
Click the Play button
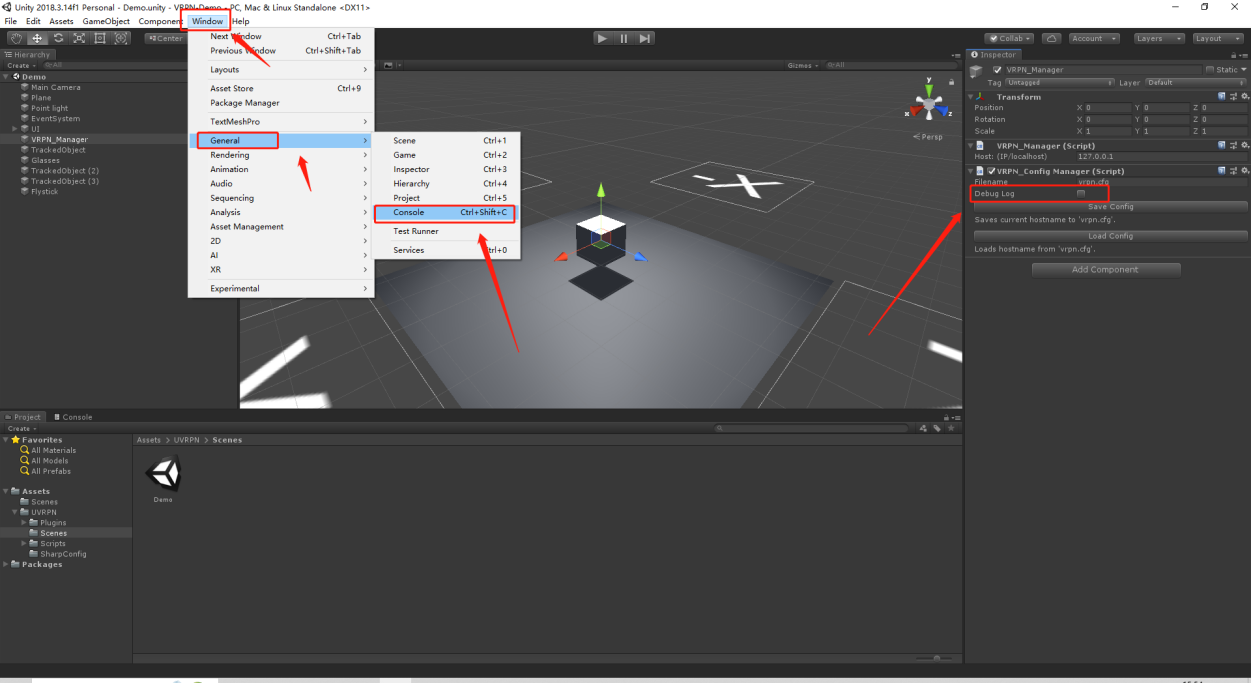(x=602, y=38)
